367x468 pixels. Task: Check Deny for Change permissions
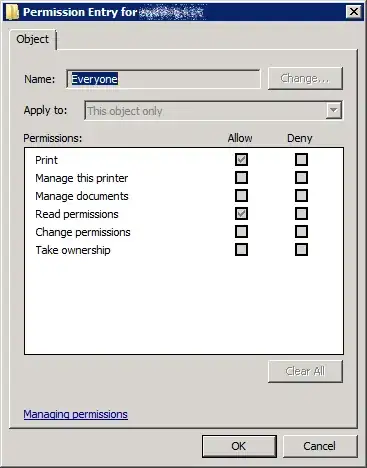click(301, 231)
